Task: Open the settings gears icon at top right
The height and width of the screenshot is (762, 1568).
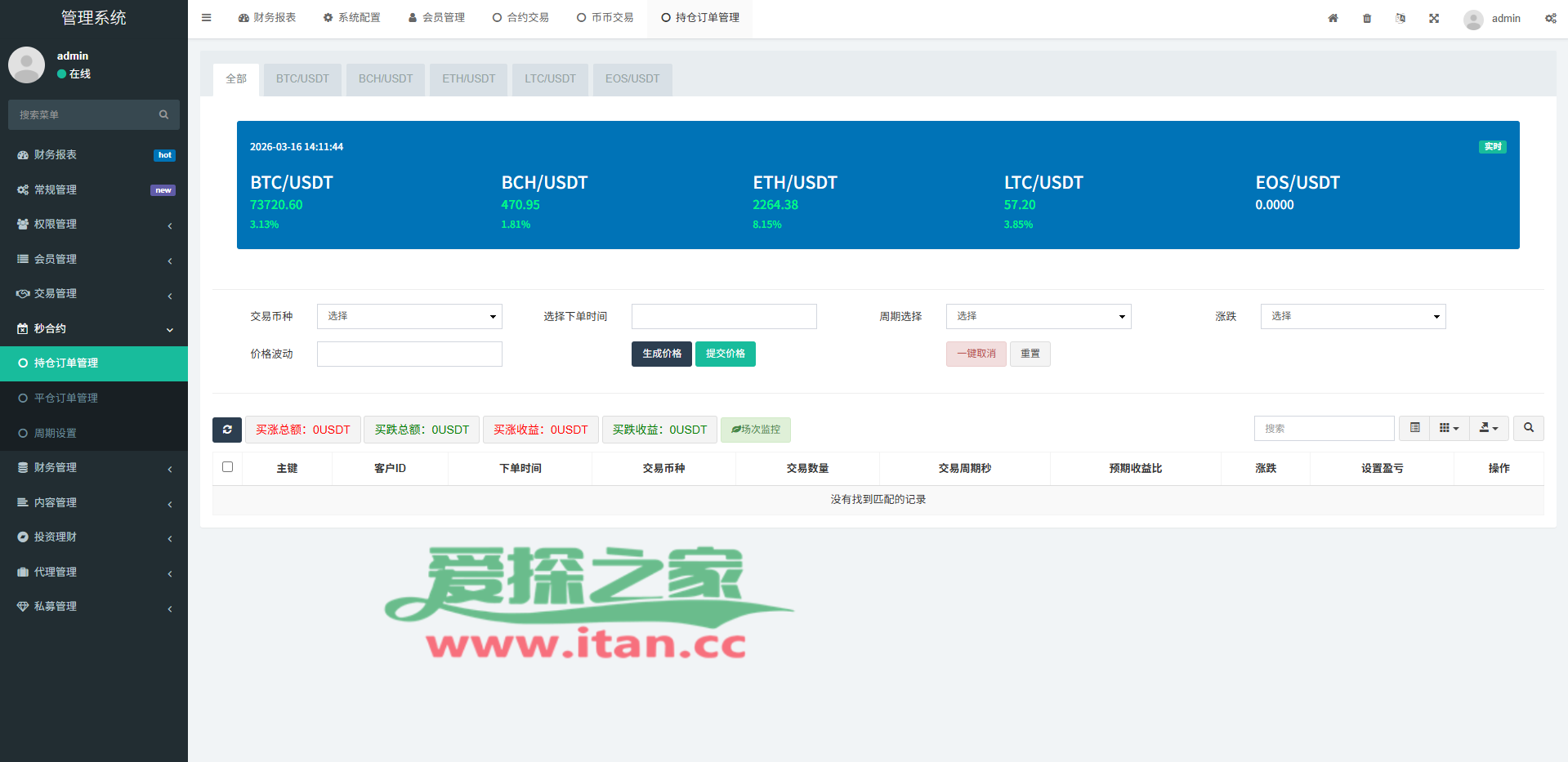Action: click(x=1550, y=18)
